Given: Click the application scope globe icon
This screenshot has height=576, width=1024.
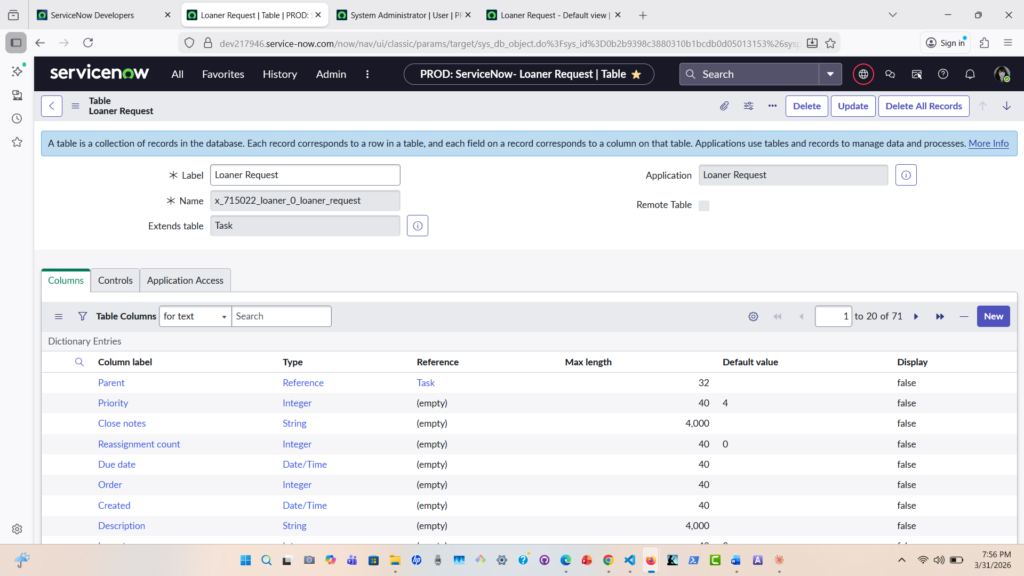Looking at the screenshot, I should [x=863, y=74].
